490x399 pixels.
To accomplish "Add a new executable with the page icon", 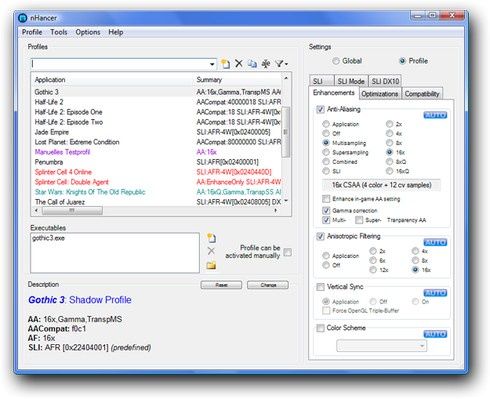I will coord(211,238).
